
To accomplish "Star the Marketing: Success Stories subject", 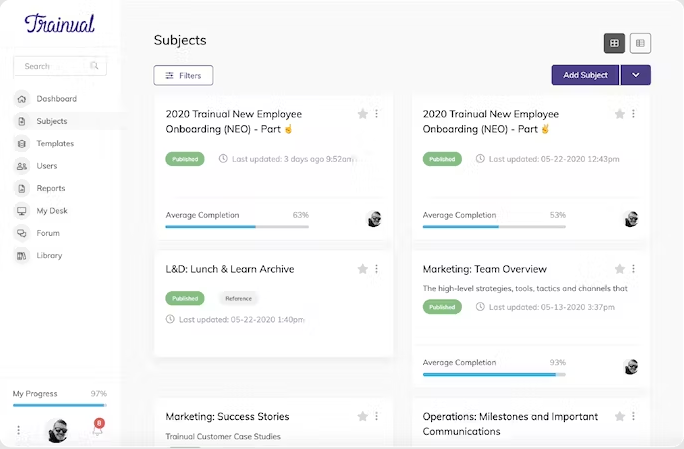I will [363, 416].
